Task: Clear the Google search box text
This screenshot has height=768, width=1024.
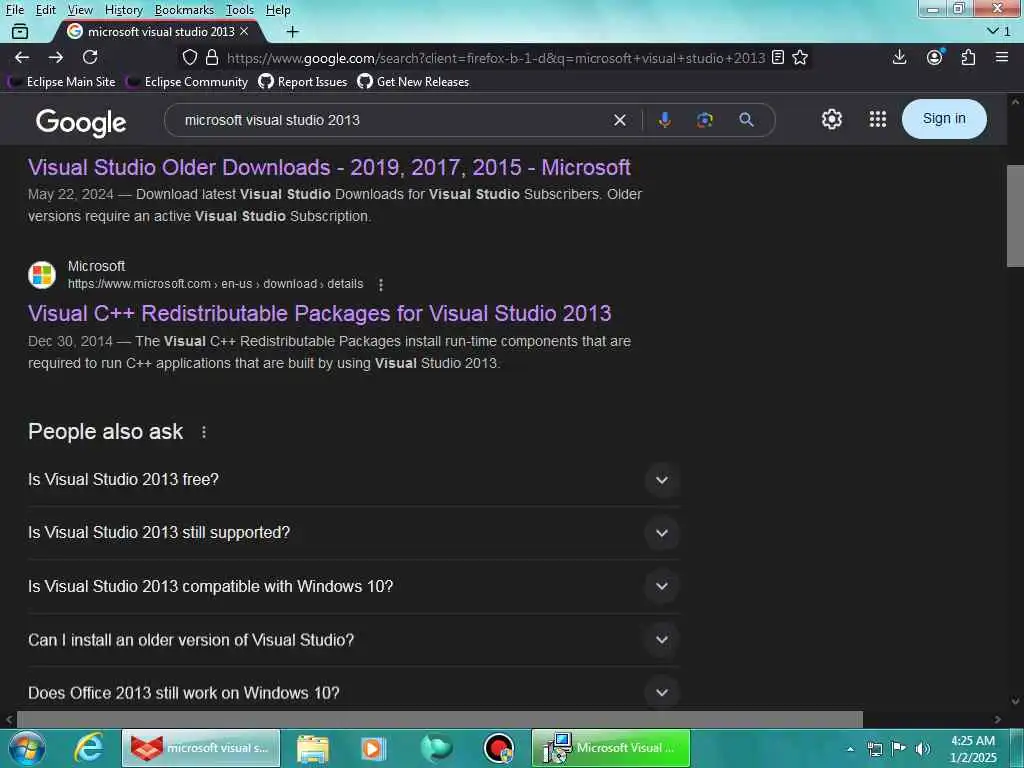Action: [x=620, y=120]
